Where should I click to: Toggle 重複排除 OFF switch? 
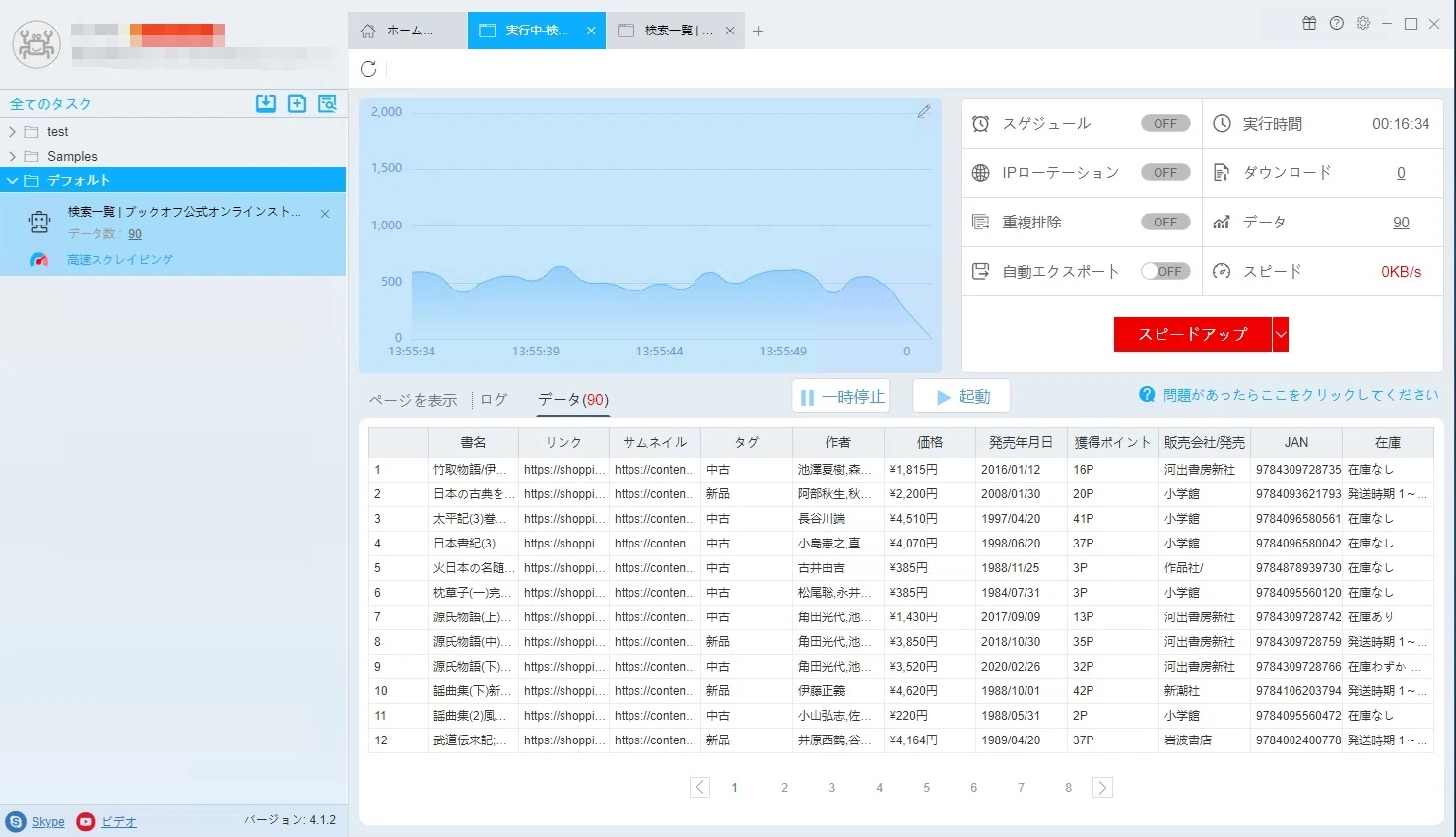pyautogui.click(x=1165, y=223)
